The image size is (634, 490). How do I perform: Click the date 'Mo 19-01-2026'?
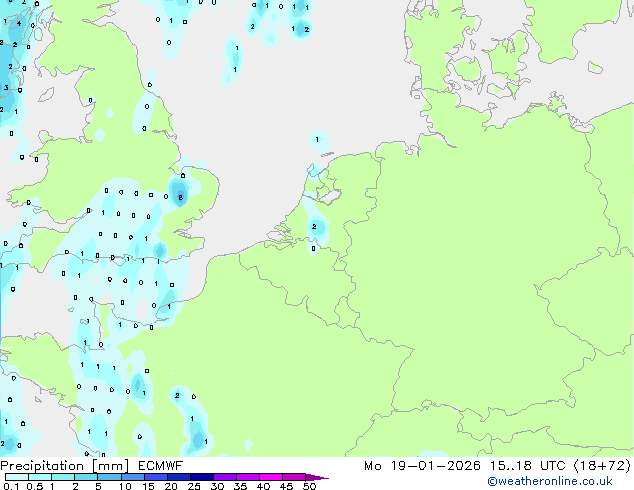click(422, 466)
